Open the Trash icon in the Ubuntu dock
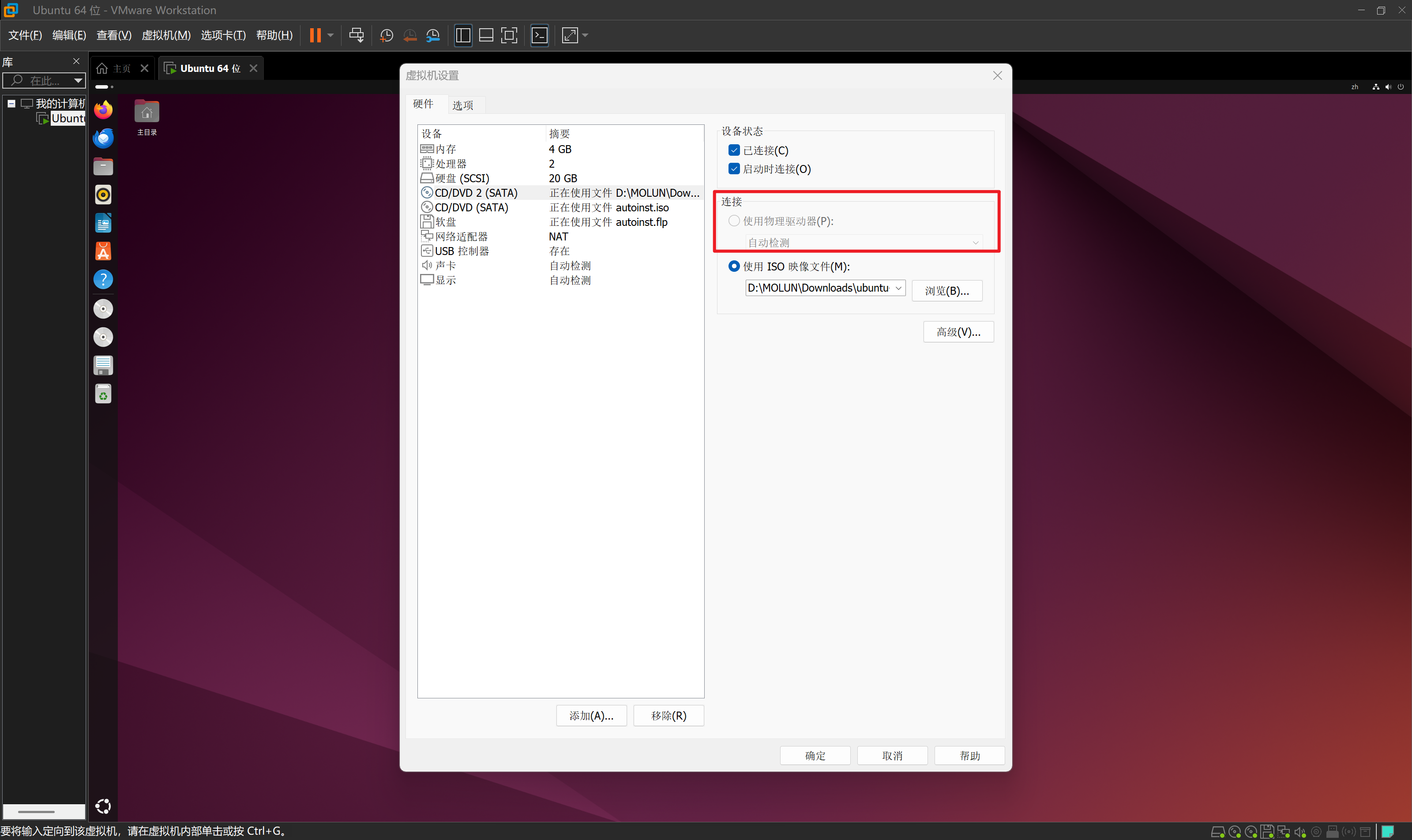 click(103, 394)
